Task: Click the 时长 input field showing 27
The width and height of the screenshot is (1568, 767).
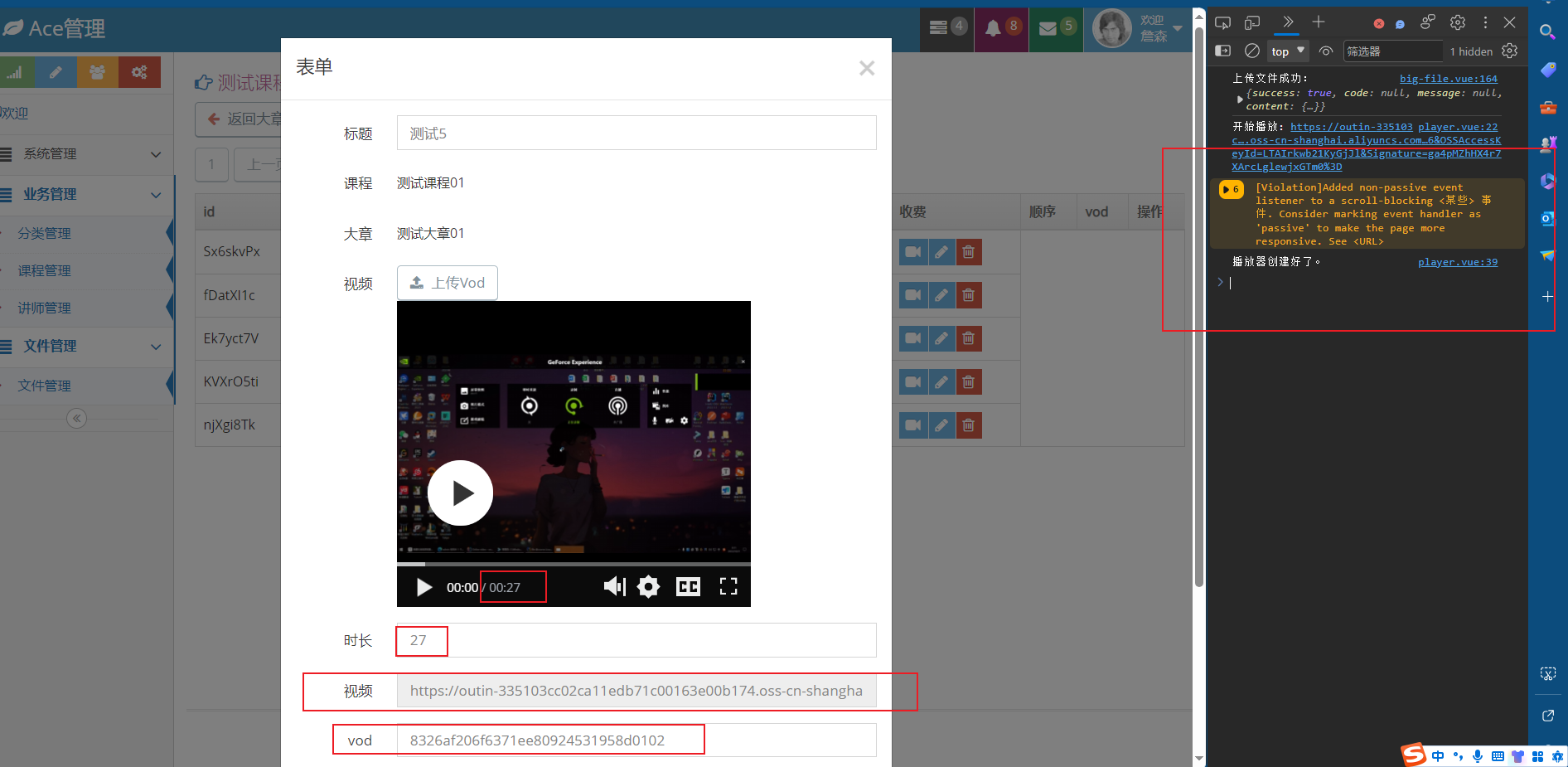Action: 636,640
